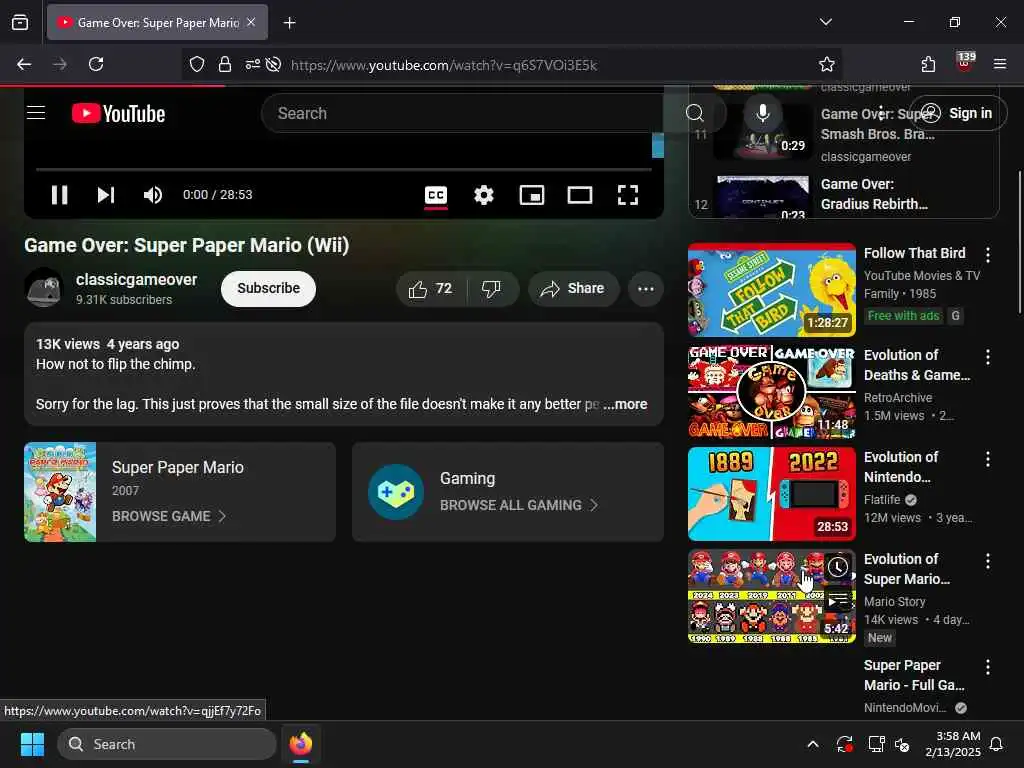
Task: Skip to next video in player
Action: (x=106, y=195)
